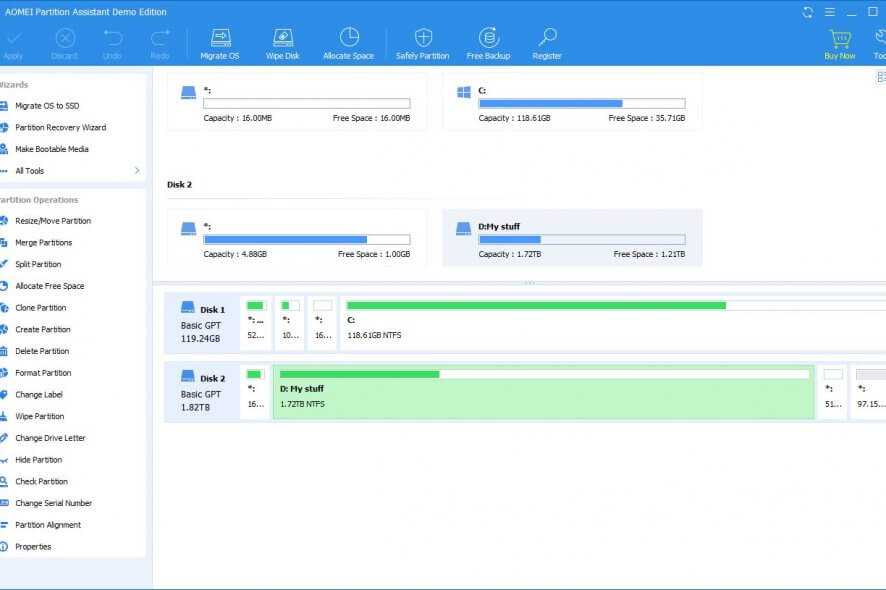Open partition Properties in the sidebar
Screen dimensions: 886x590
click(x=33, y=547)
